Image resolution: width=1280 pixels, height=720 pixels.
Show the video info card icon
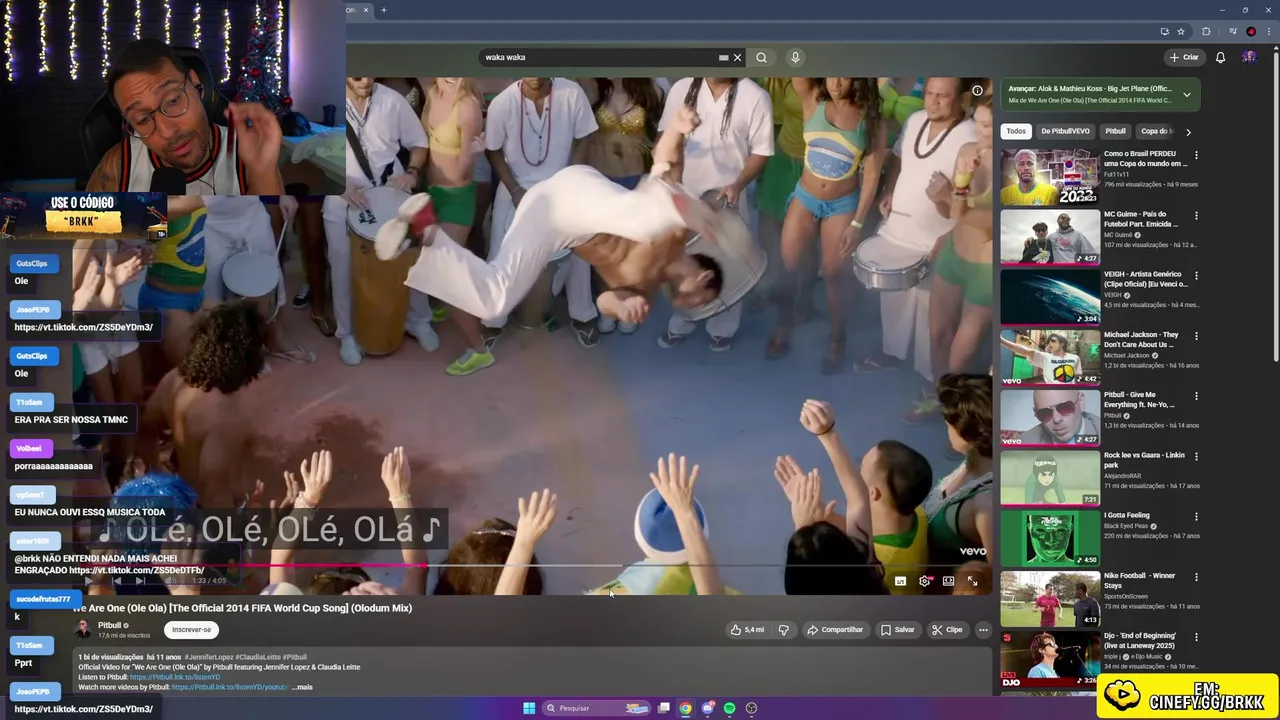pos(977,90)
